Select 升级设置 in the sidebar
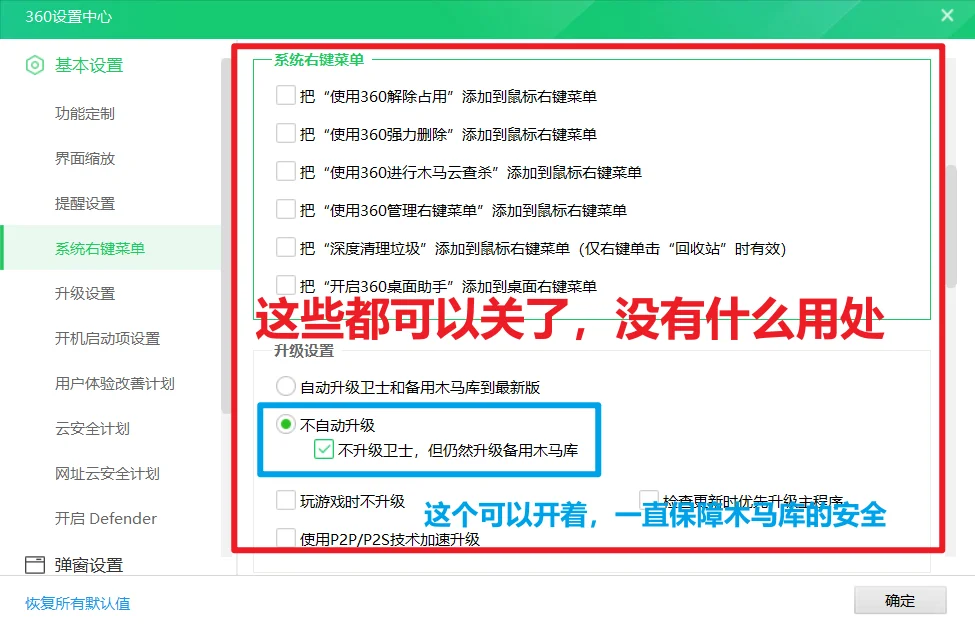This screenshot has width=975, height=625. pyautogui.click(x=85, y=294)
